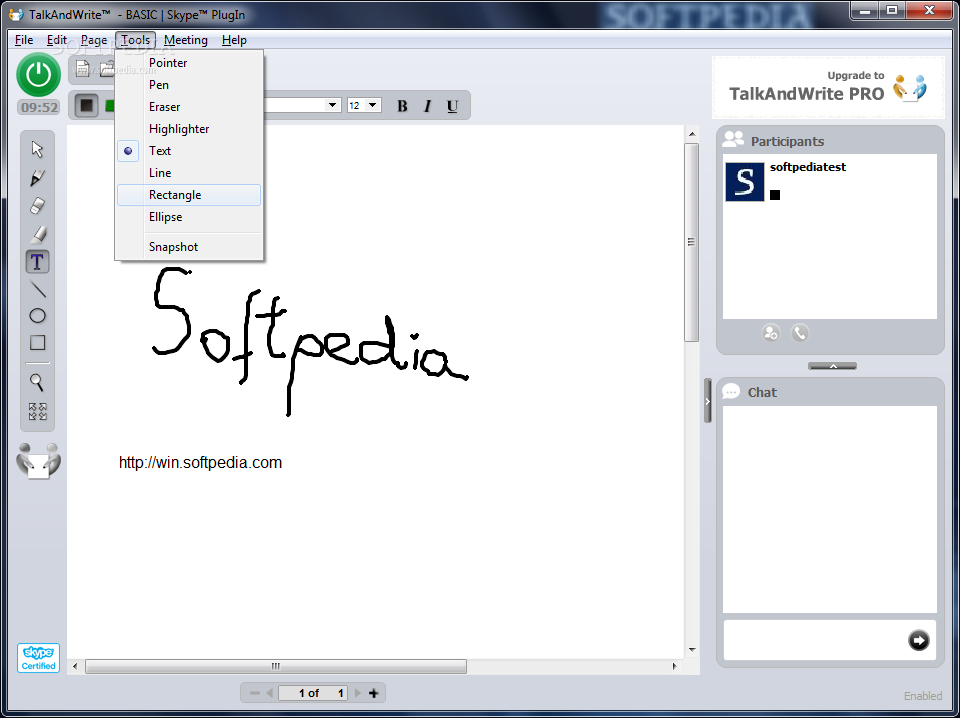Click the Participants panel header icon
The width and height of the screenshot is (960, 718).
(x=733, y=140)
